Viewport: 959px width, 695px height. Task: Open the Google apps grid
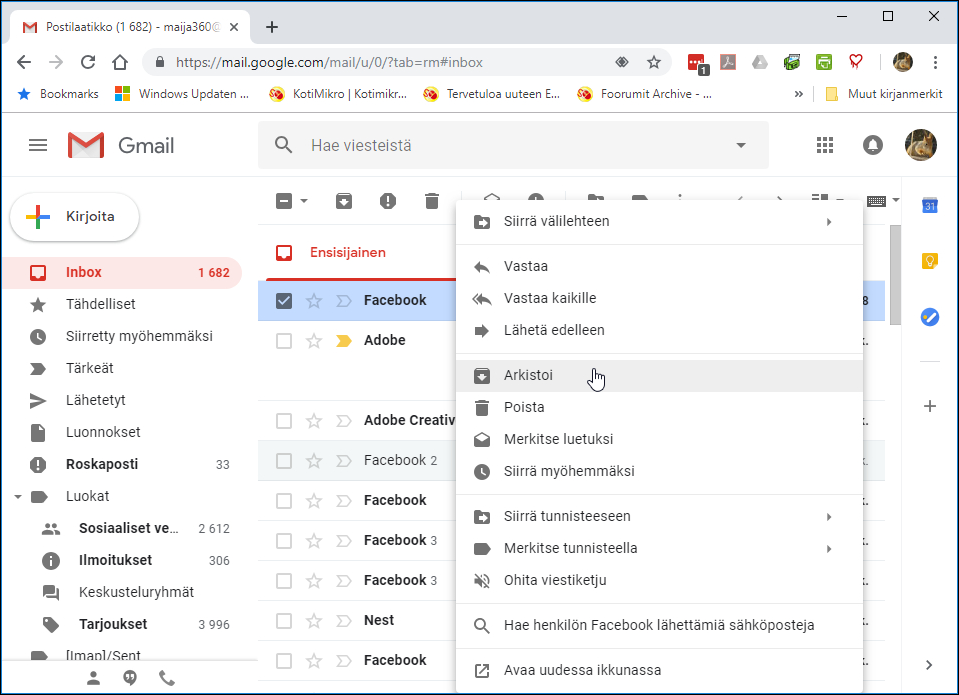(824, 144)
